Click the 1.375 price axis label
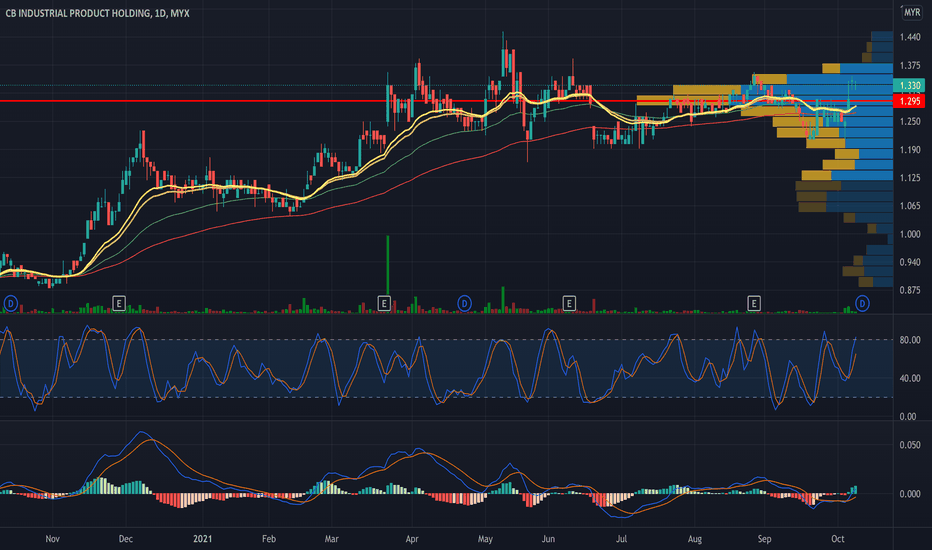The image size is (932, 550). coord(910,65)
